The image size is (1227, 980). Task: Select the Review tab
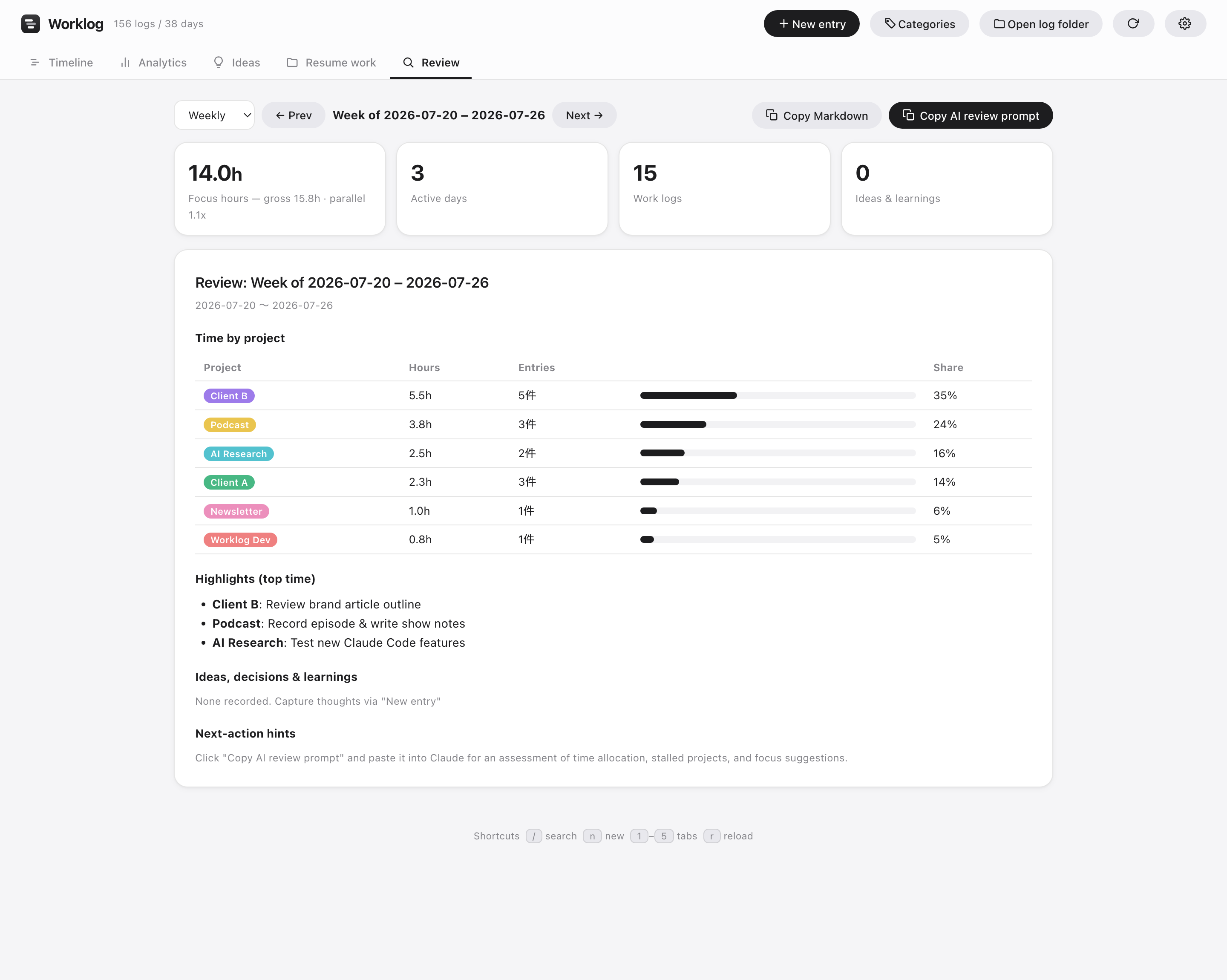[x=431, y=63]
